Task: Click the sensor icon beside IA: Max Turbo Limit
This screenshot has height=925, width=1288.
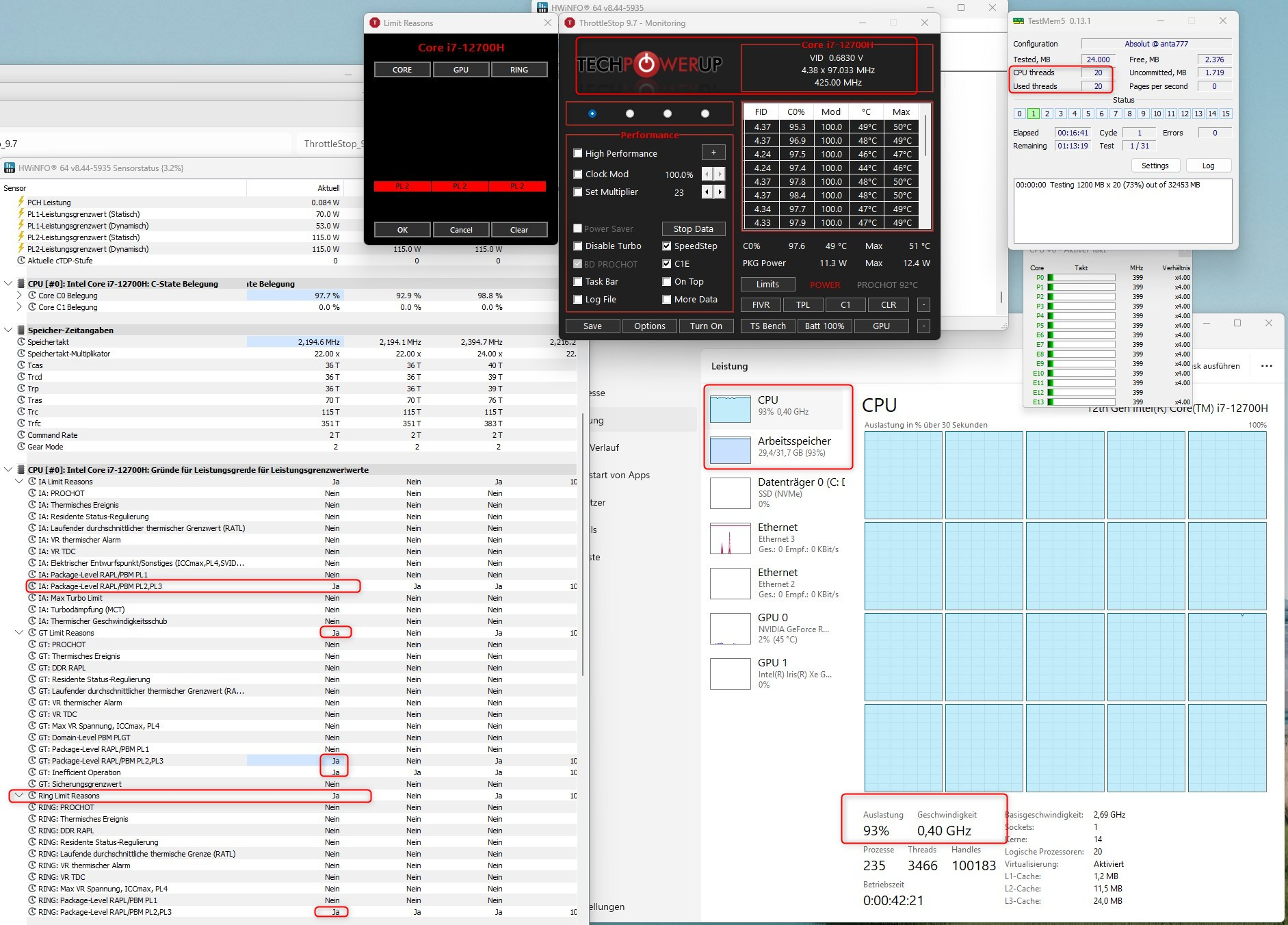Action: (32, 597)
